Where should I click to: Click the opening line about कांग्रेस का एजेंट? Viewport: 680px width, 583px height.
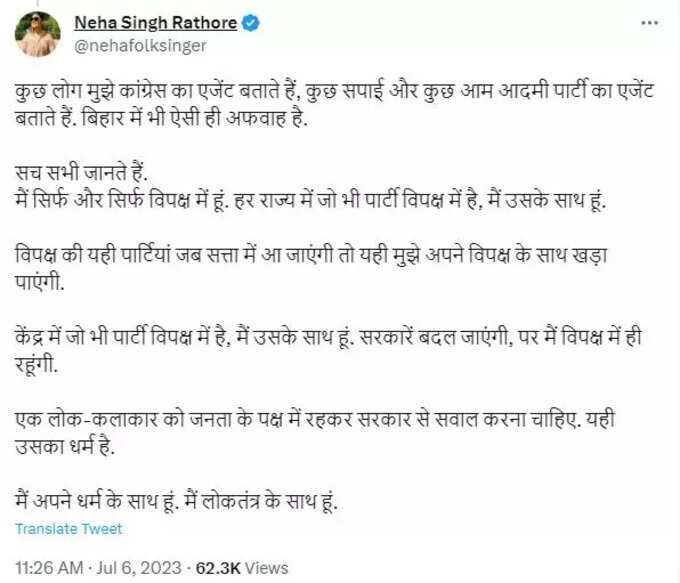pos(334,91)
